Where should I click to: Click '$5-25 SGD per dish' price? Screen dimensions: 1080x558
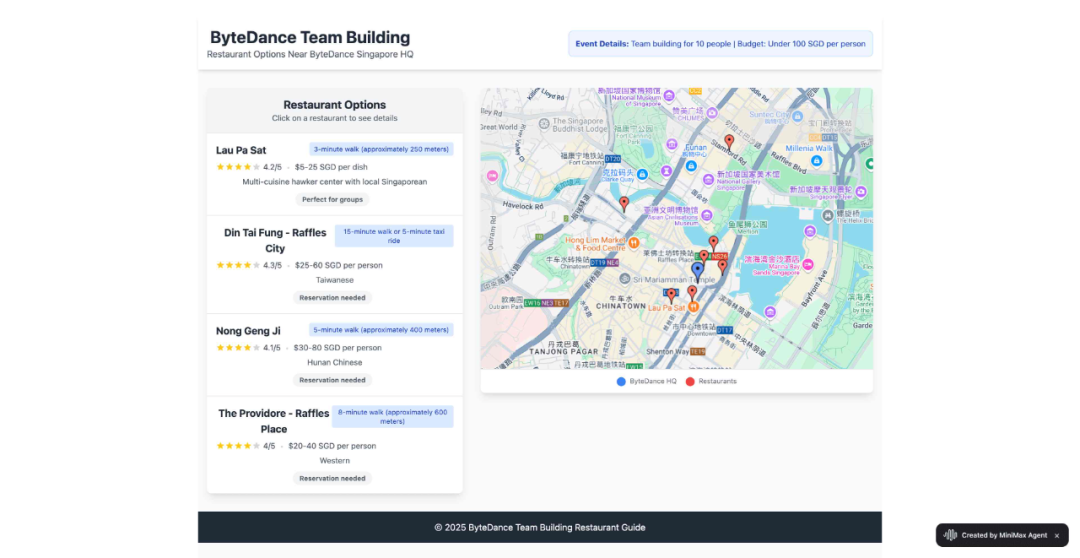point(331,167)
